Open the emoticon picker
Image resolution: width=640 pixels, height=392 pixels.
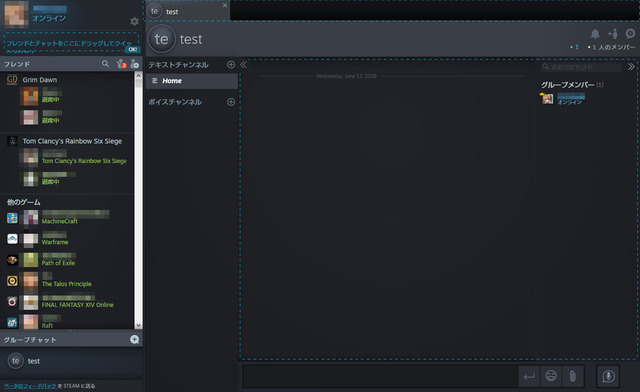coord(551,376)
